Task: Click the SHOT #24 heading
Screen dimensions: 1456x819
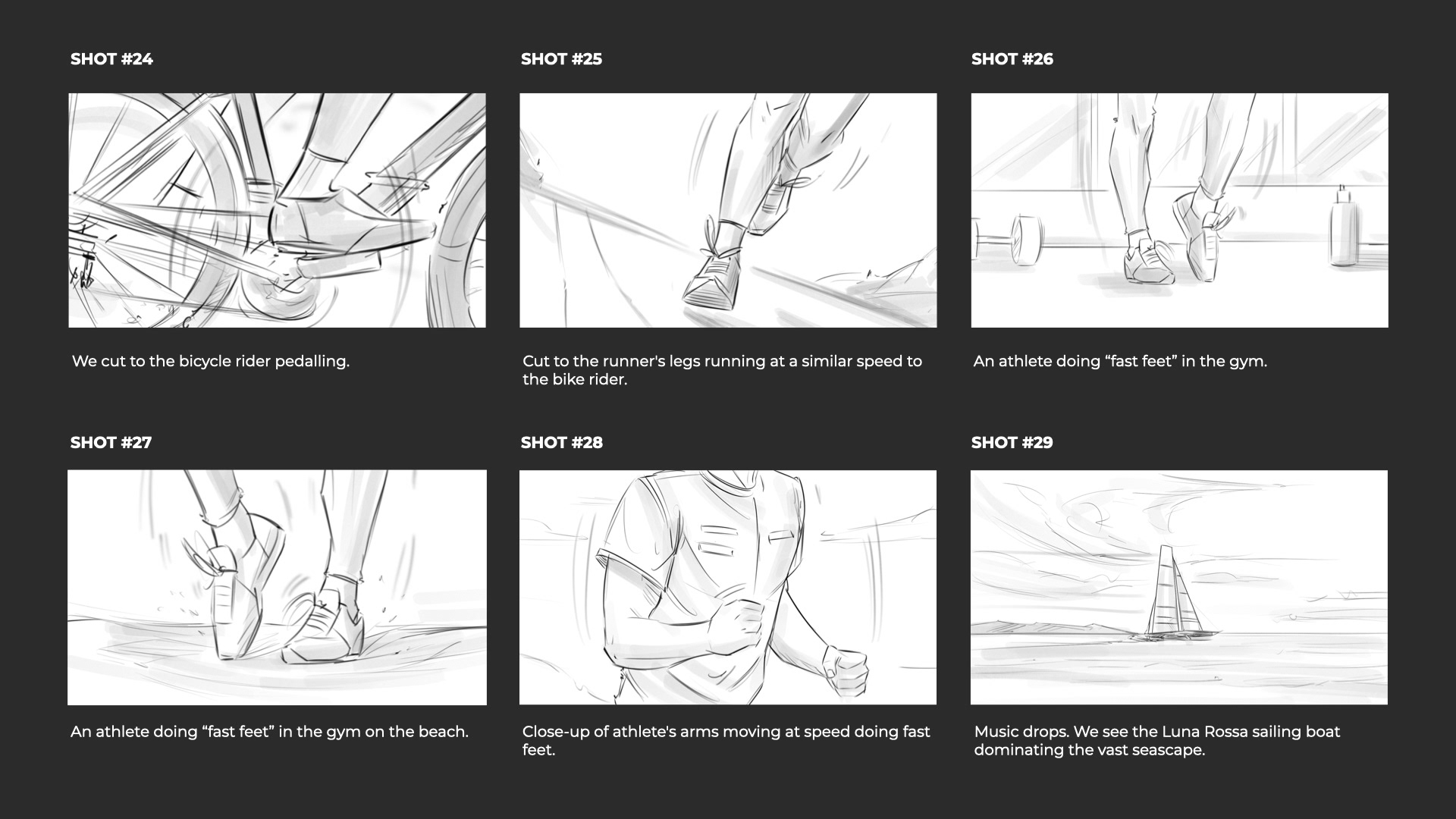Action: (x=111, y=59)
